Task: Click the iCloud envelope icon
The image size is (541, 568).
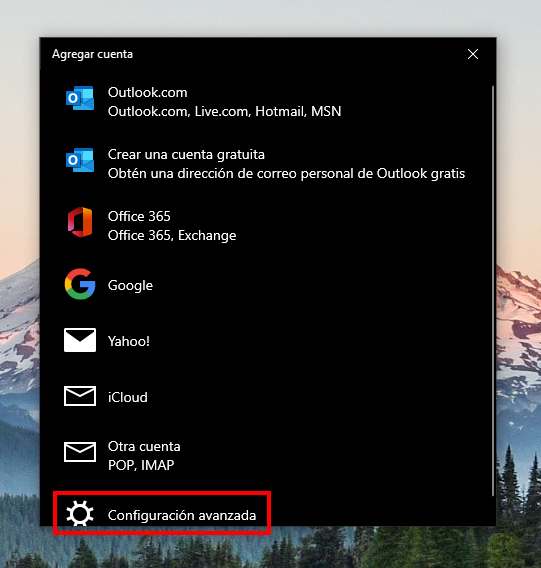Action: click(80, 396)
